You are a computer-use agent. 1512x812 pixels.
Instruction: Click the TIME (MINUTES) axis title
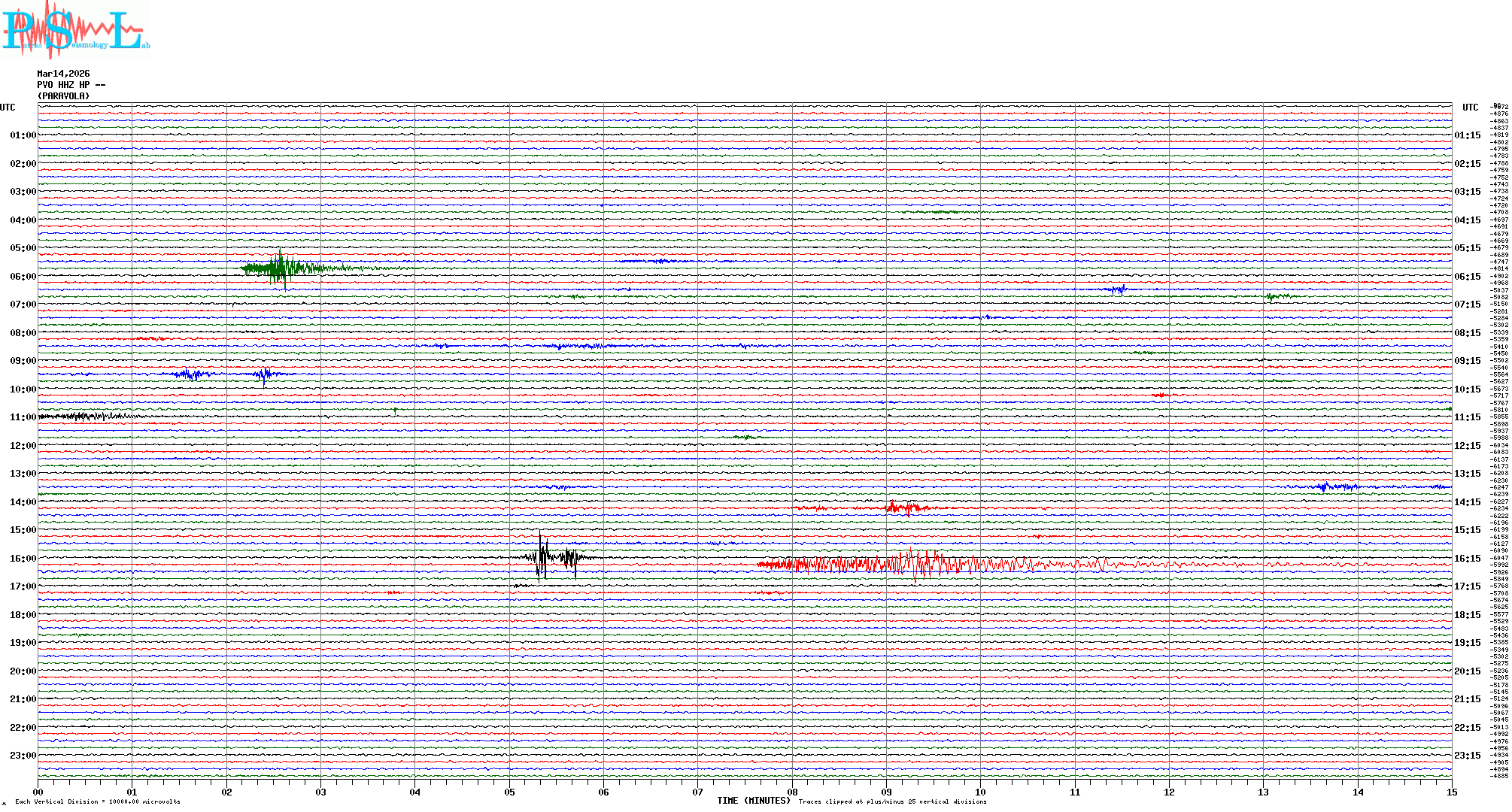point(753,801)
